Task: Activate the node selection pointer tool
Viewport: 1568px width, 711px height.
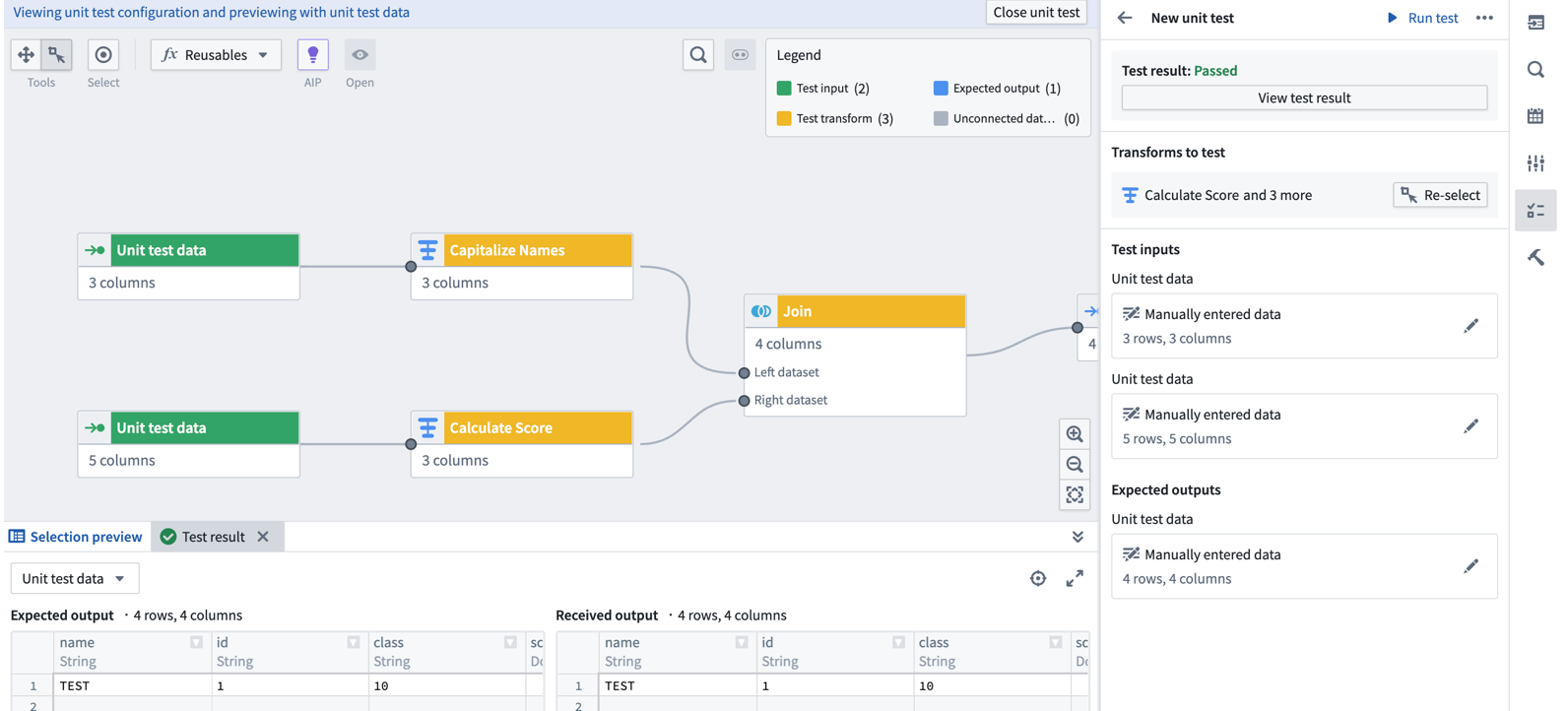Action: tap(57, 55)
